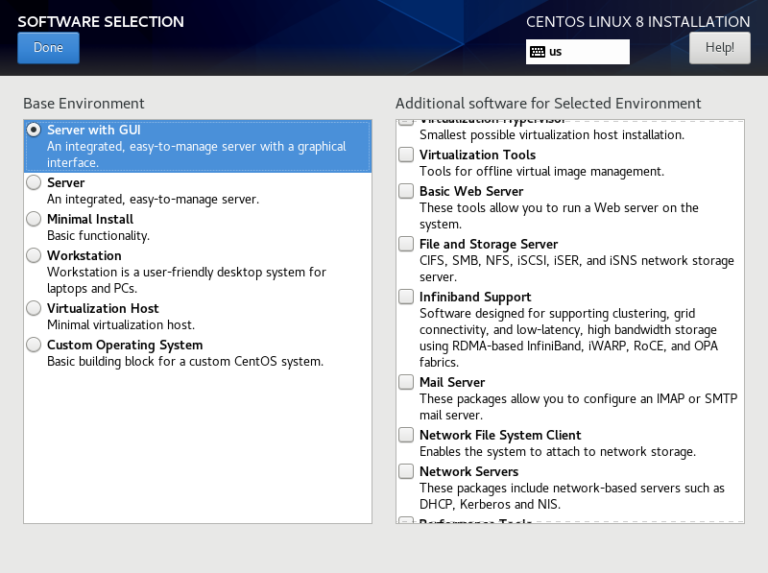Select Minimal Install option
The width and height of the screenshot is (768, 573).
(34, 219)
